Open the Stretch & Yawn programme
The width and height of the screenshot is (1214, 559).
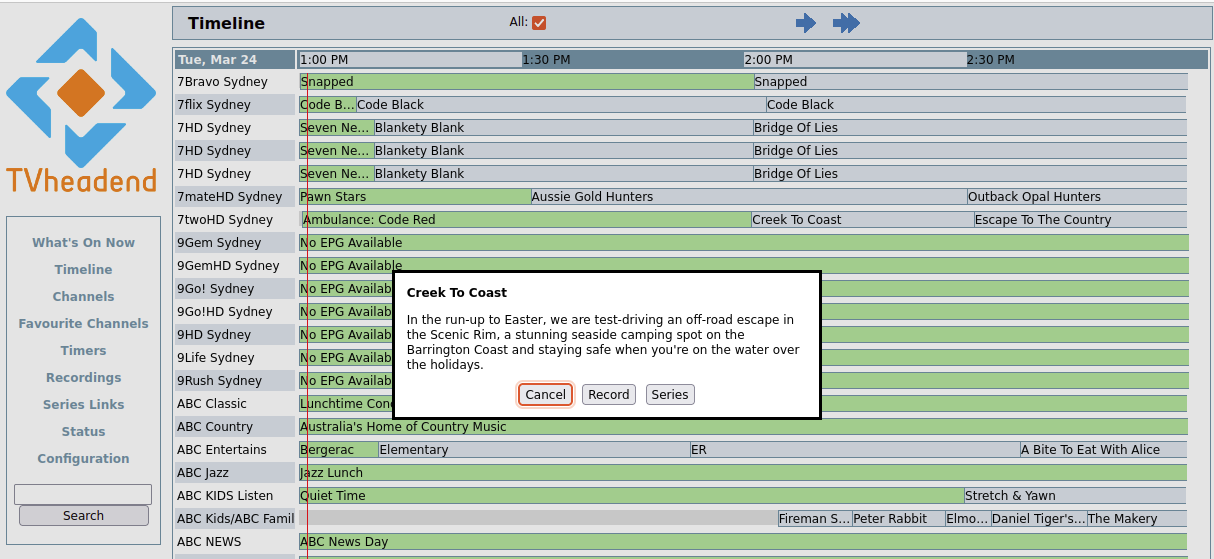point(1075,496)
